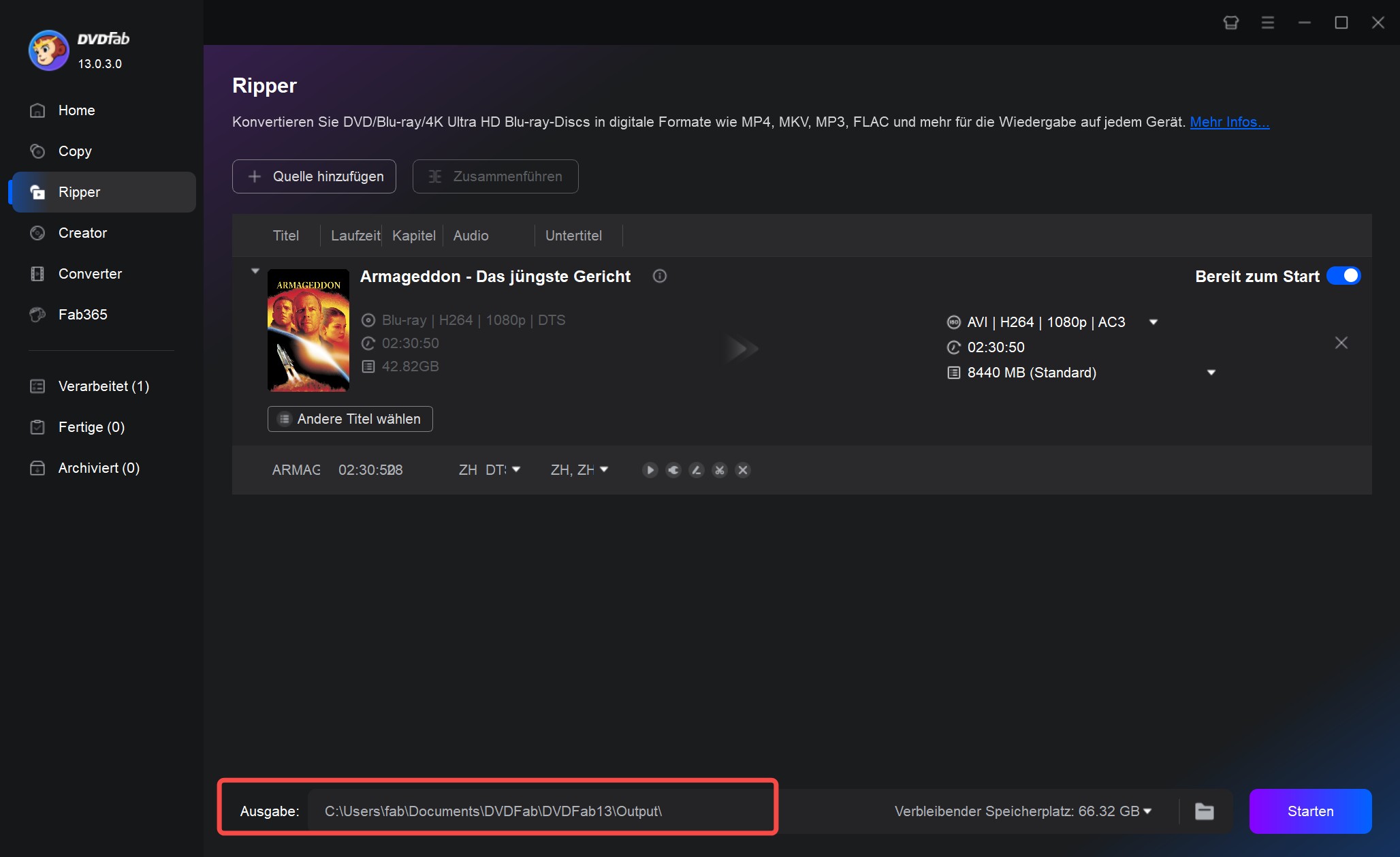Click the Armageddon movie poster thumbnail

click(x=308, y=330)
